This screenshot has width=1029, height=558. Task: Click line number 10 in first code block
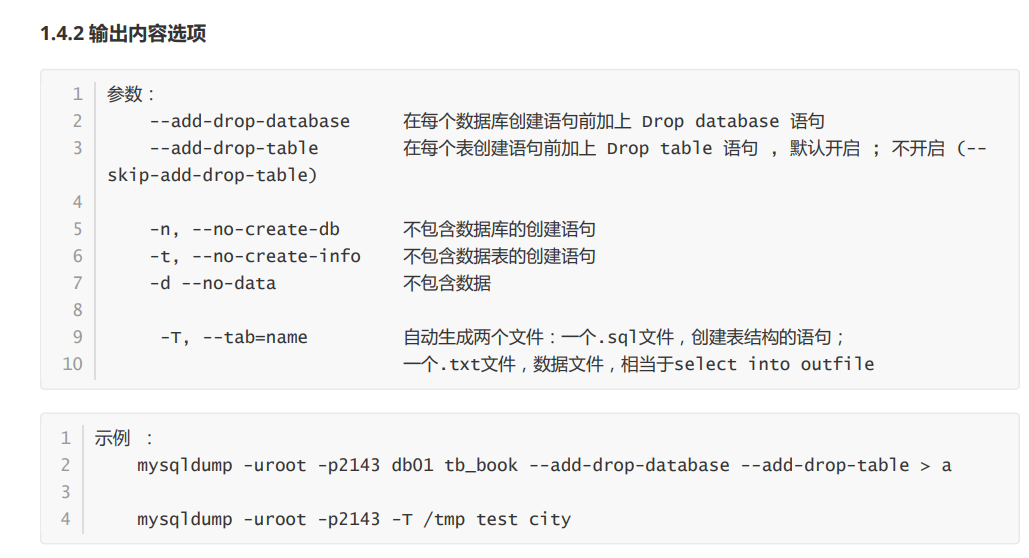[72, 364]
